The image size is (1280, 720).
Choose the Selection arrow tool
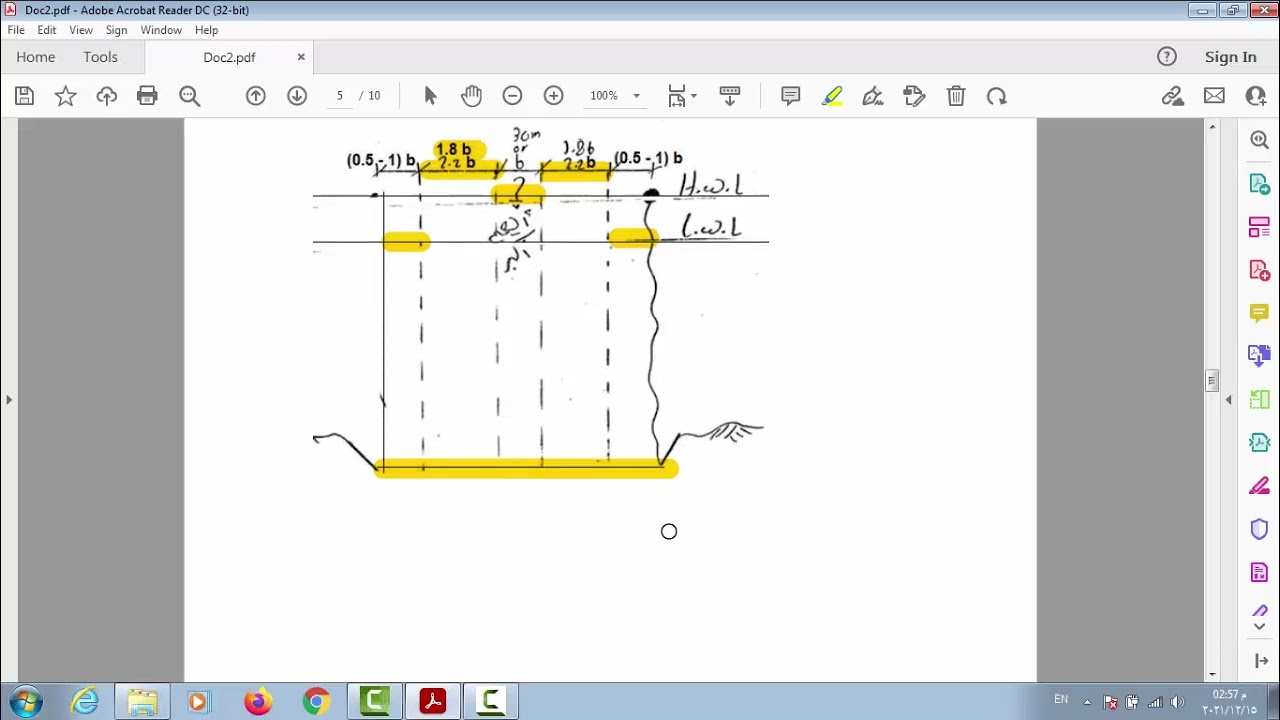(430, 96)
